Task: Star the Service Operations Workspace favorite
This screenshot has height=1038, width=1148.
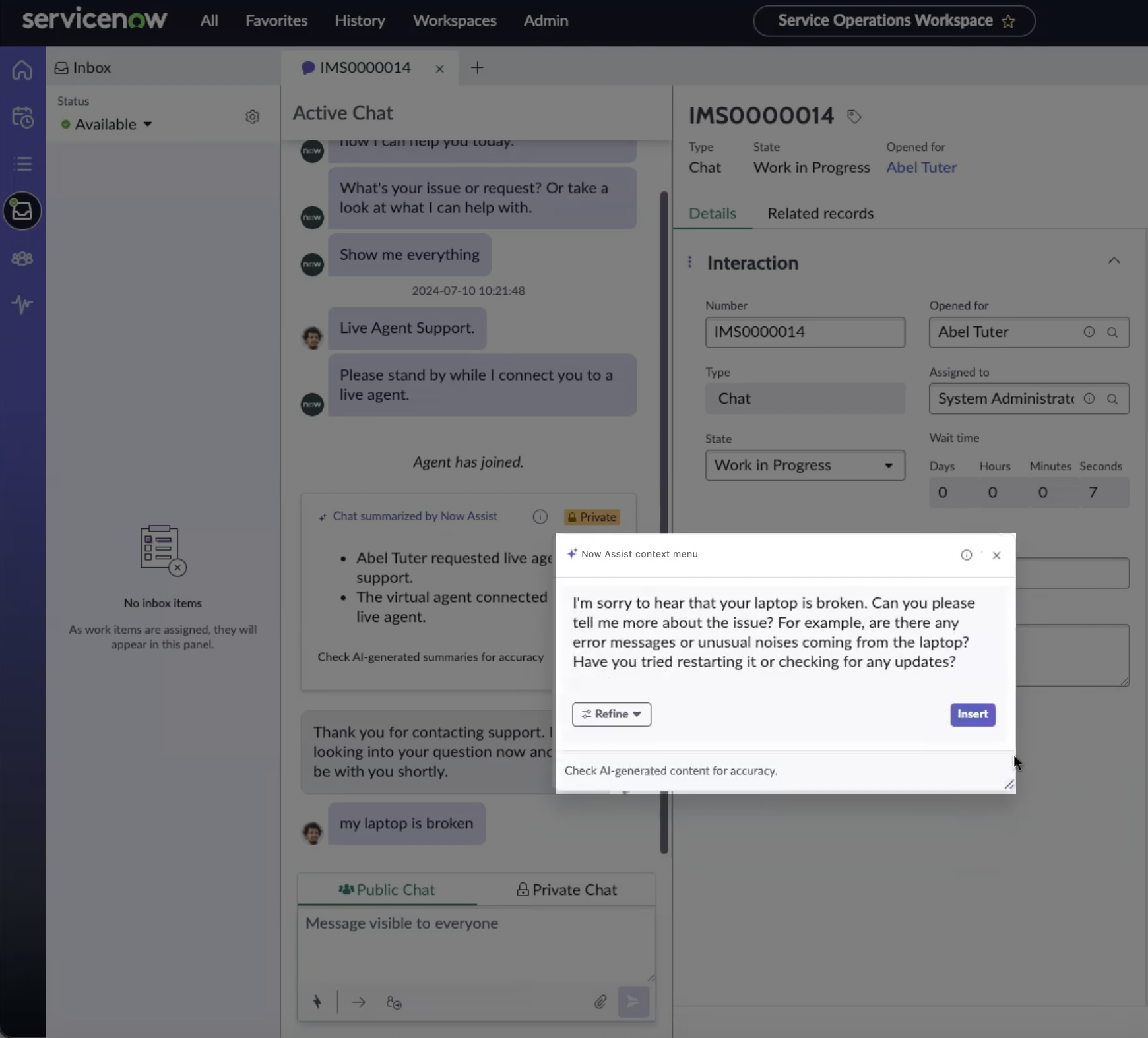Action: click(1008, 22)
